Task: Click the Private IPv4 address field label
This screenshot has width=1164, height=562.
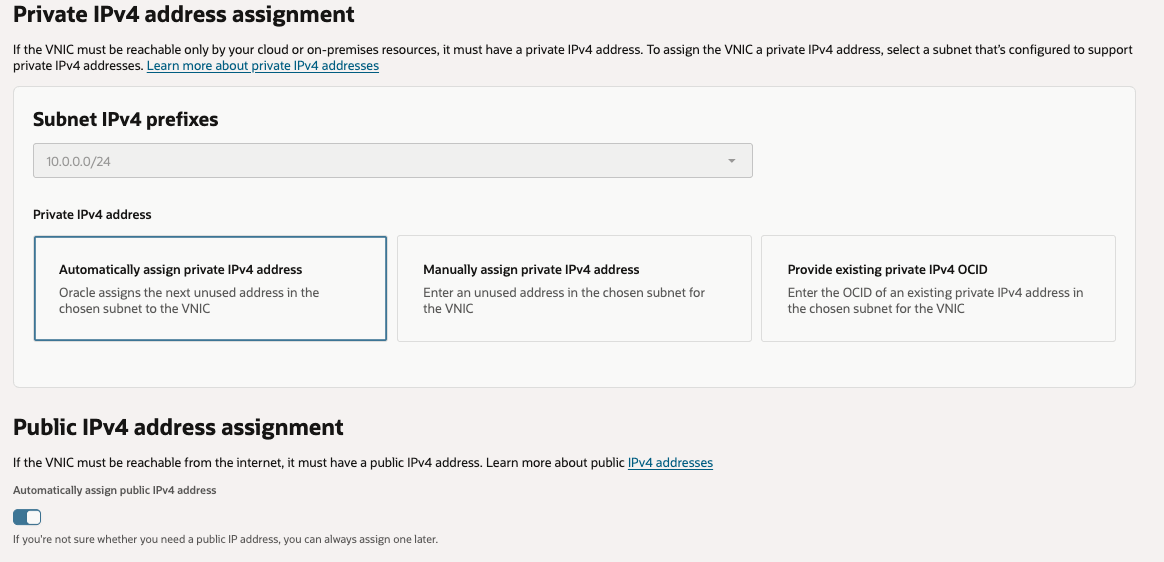Action: [x=92, y=215]
